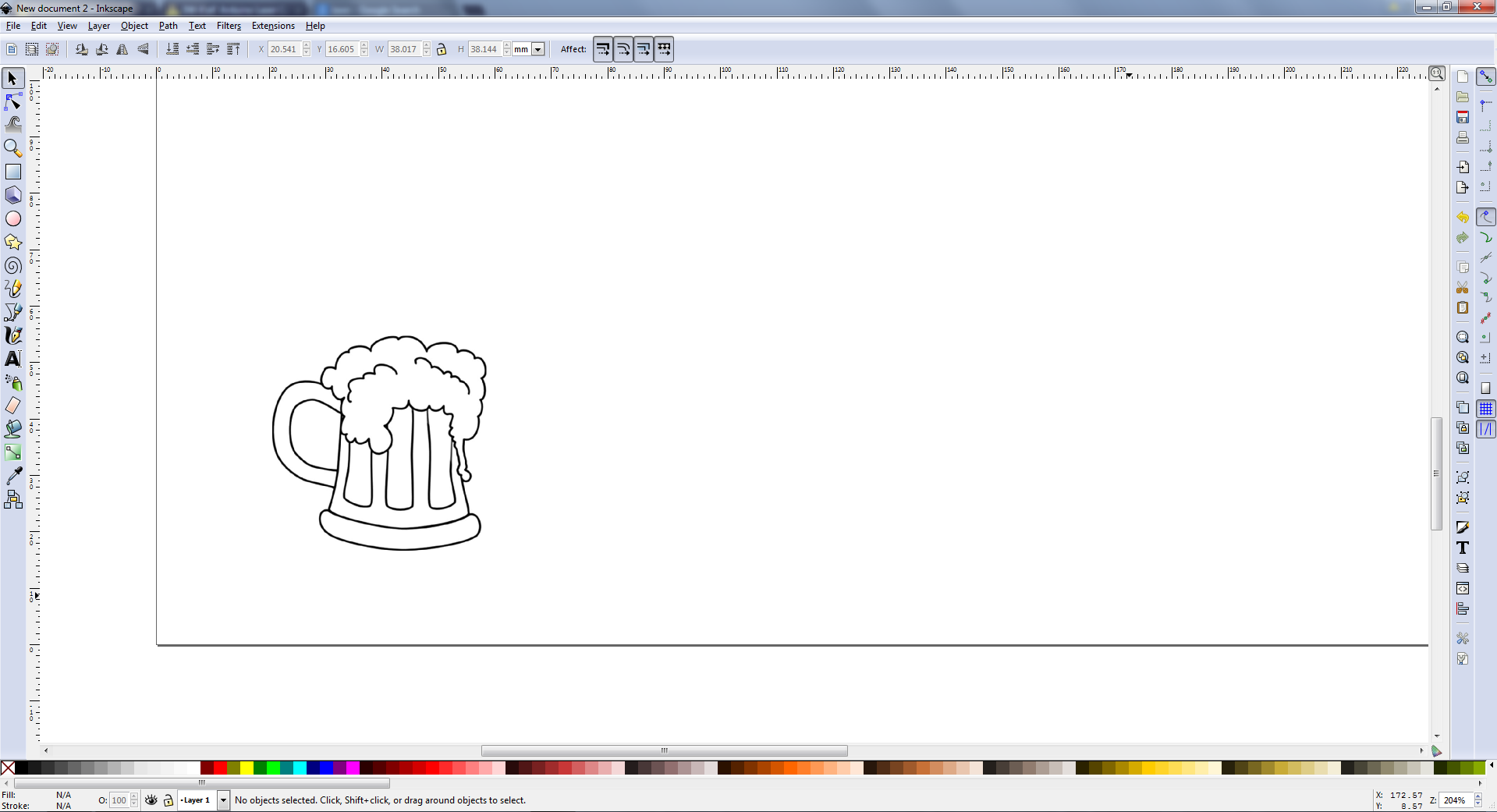
Task: Open the Layer 1 selector dropdown
Action: click(223, 800)
